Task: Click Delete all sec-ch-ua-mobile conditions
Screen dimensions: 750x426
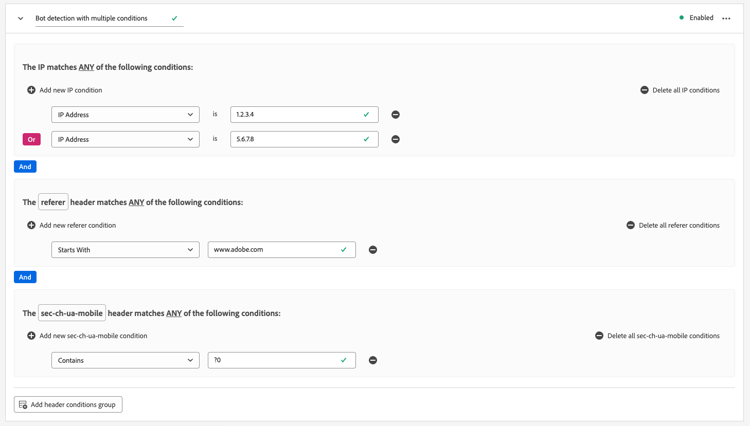Action: pos(657,336)
